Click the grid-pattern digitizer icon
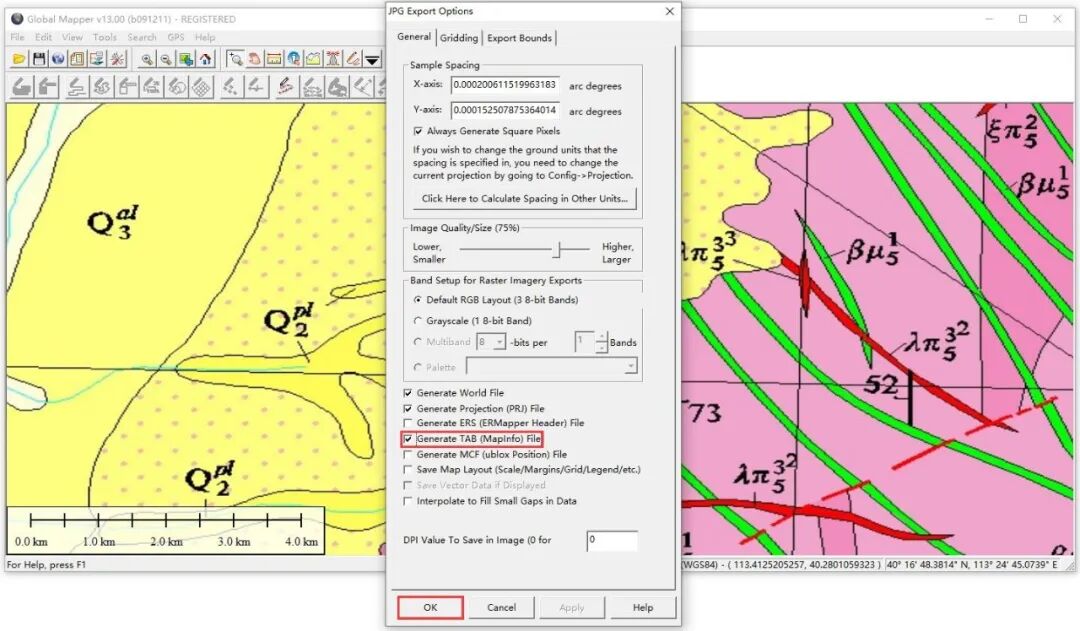 [x=202, y=87]
